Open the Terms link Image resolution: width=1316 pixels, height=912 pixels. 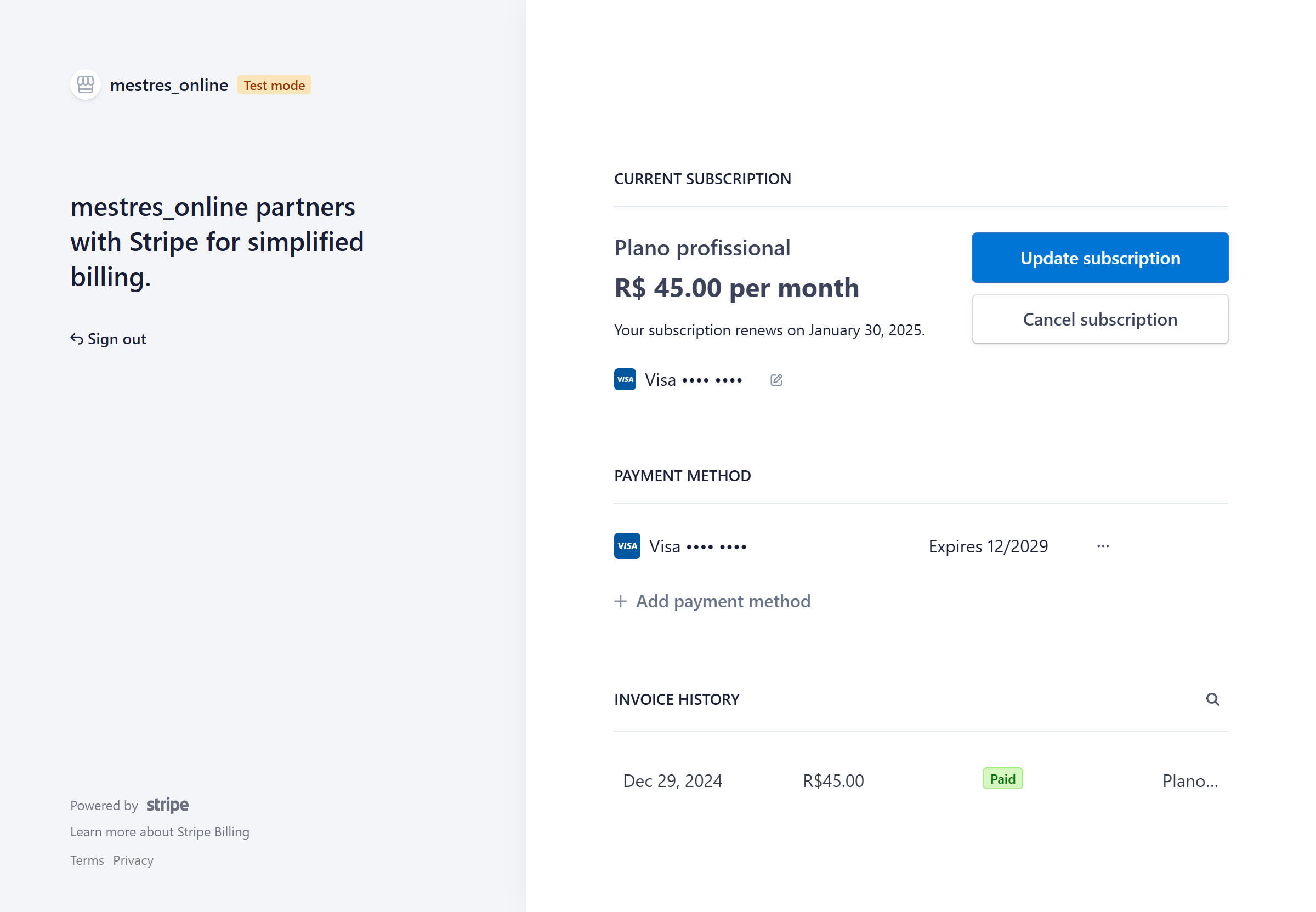[87, 860]
